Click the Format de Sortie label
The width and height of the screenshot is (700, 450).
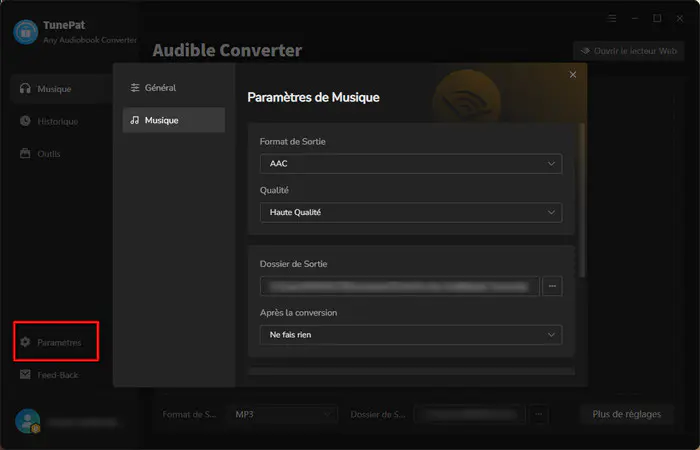pyautogui.click(x=292, y=142)
